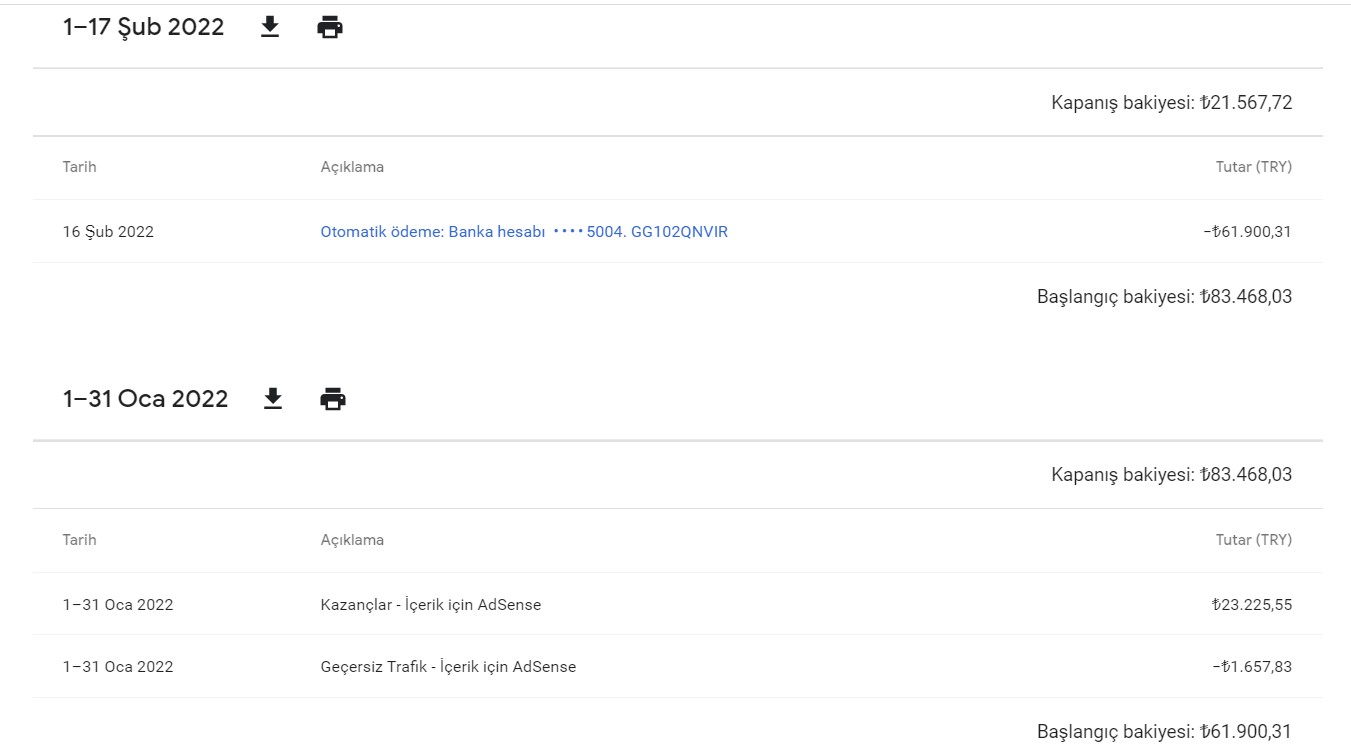Image resolution: width=1351 pixels, height=752 pixels.
Task: Download the 1–17 Şub 2022 statement
Action: coord(269,27)
